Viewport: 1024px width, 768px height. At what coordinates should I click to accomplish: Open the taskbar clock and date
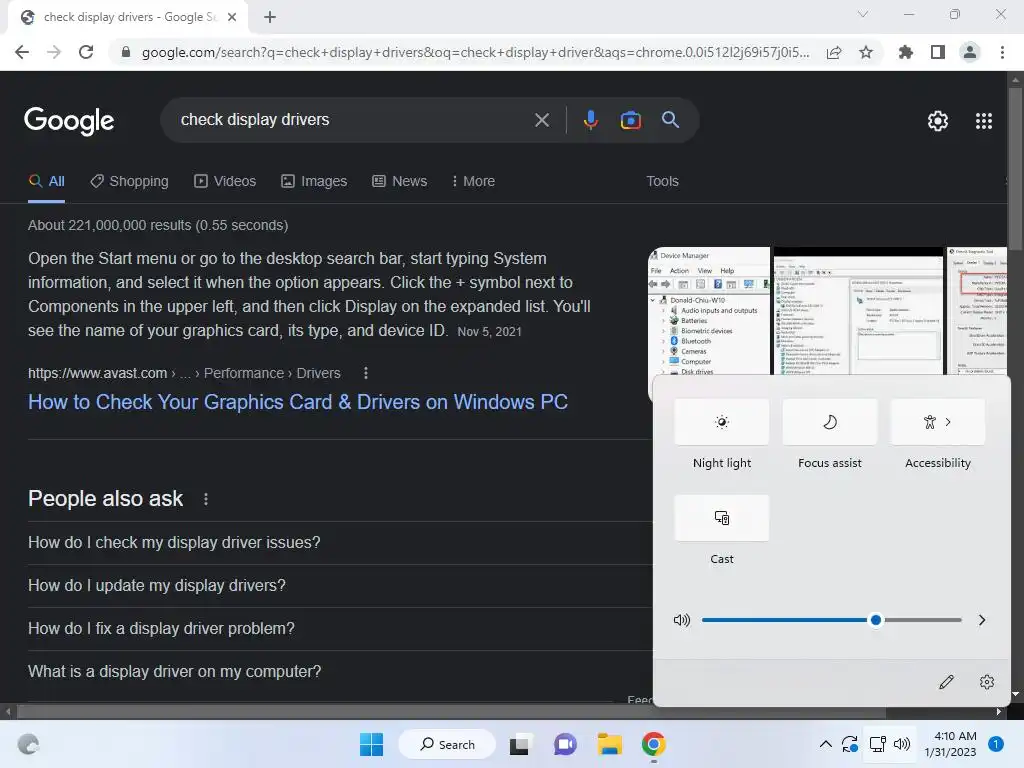pyautogui.click(x=950, y=744)
